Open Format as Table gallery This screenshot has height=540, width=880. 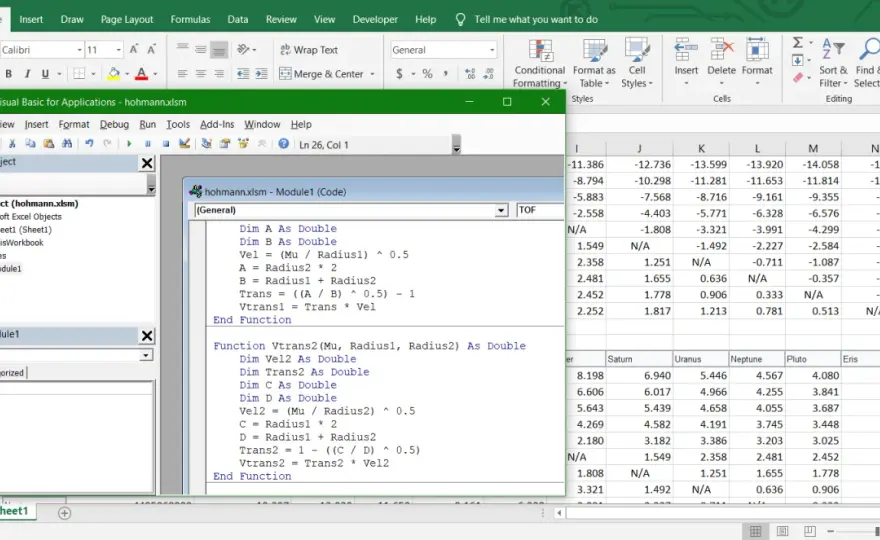coord(594,63)
